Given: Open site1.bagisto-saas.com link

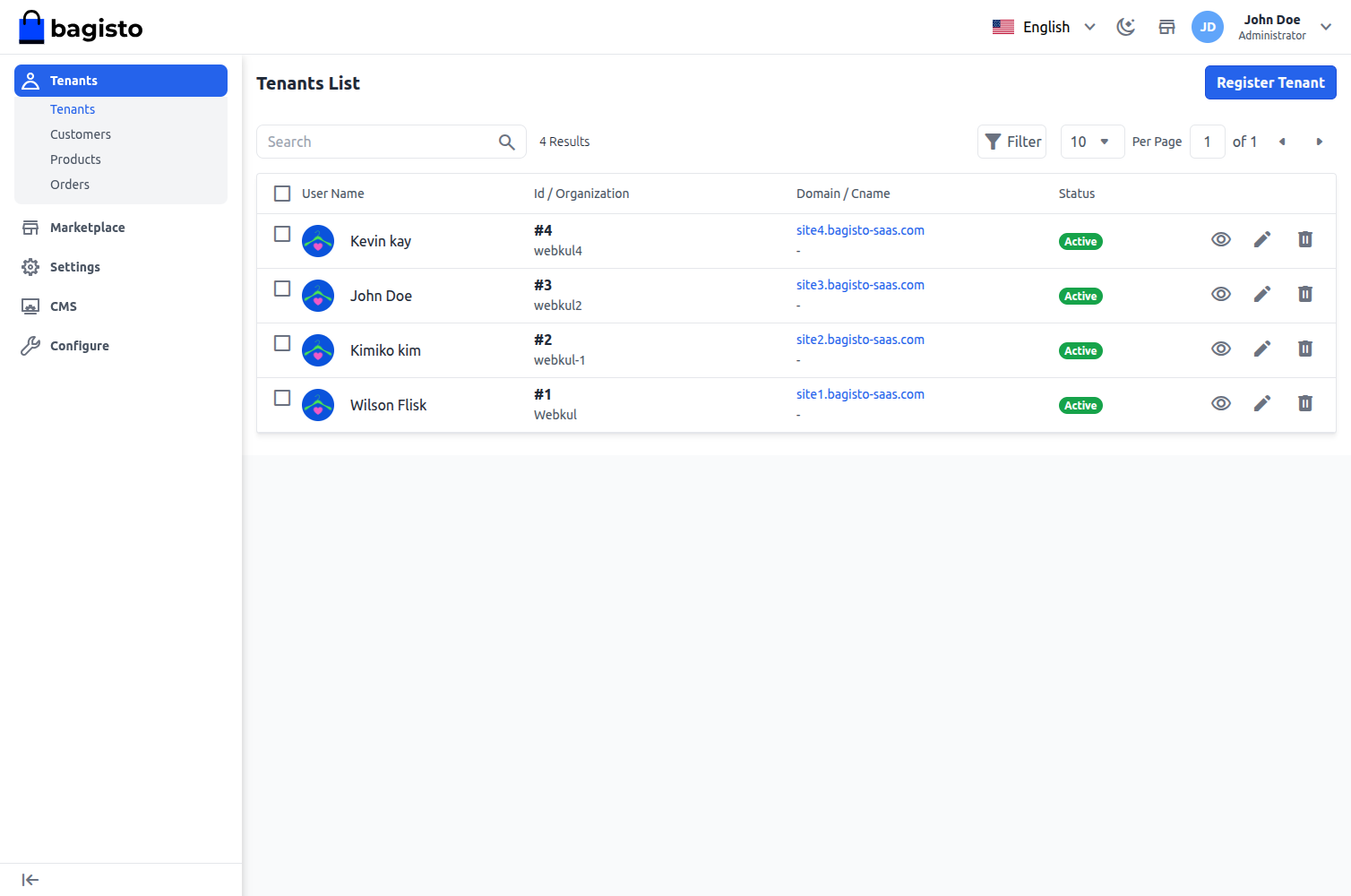Looking at the screenshot, I should (x=860, y=394).
